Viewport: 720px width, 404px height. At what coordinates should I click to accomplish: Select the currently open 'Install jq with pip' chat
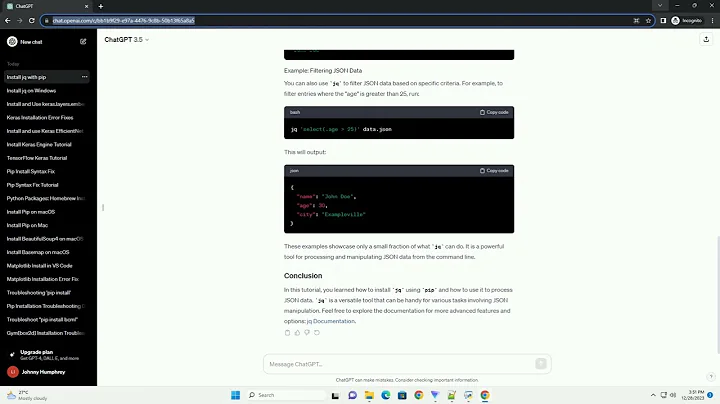coord(47,77)
